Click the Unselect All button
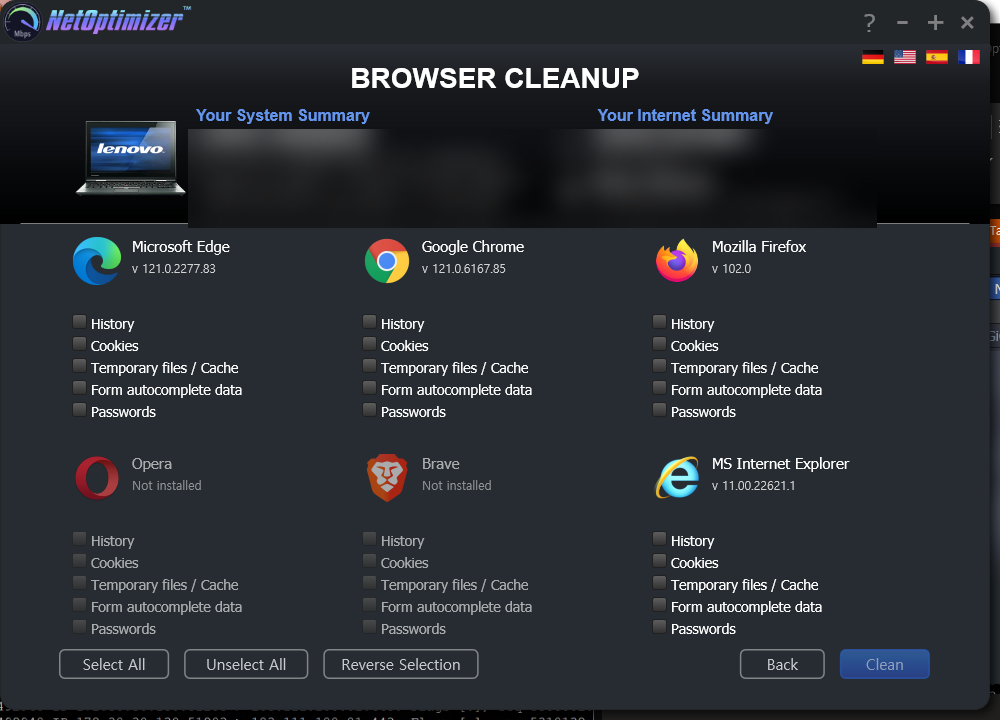This screenshot has height=720, width=1000. 246,665
